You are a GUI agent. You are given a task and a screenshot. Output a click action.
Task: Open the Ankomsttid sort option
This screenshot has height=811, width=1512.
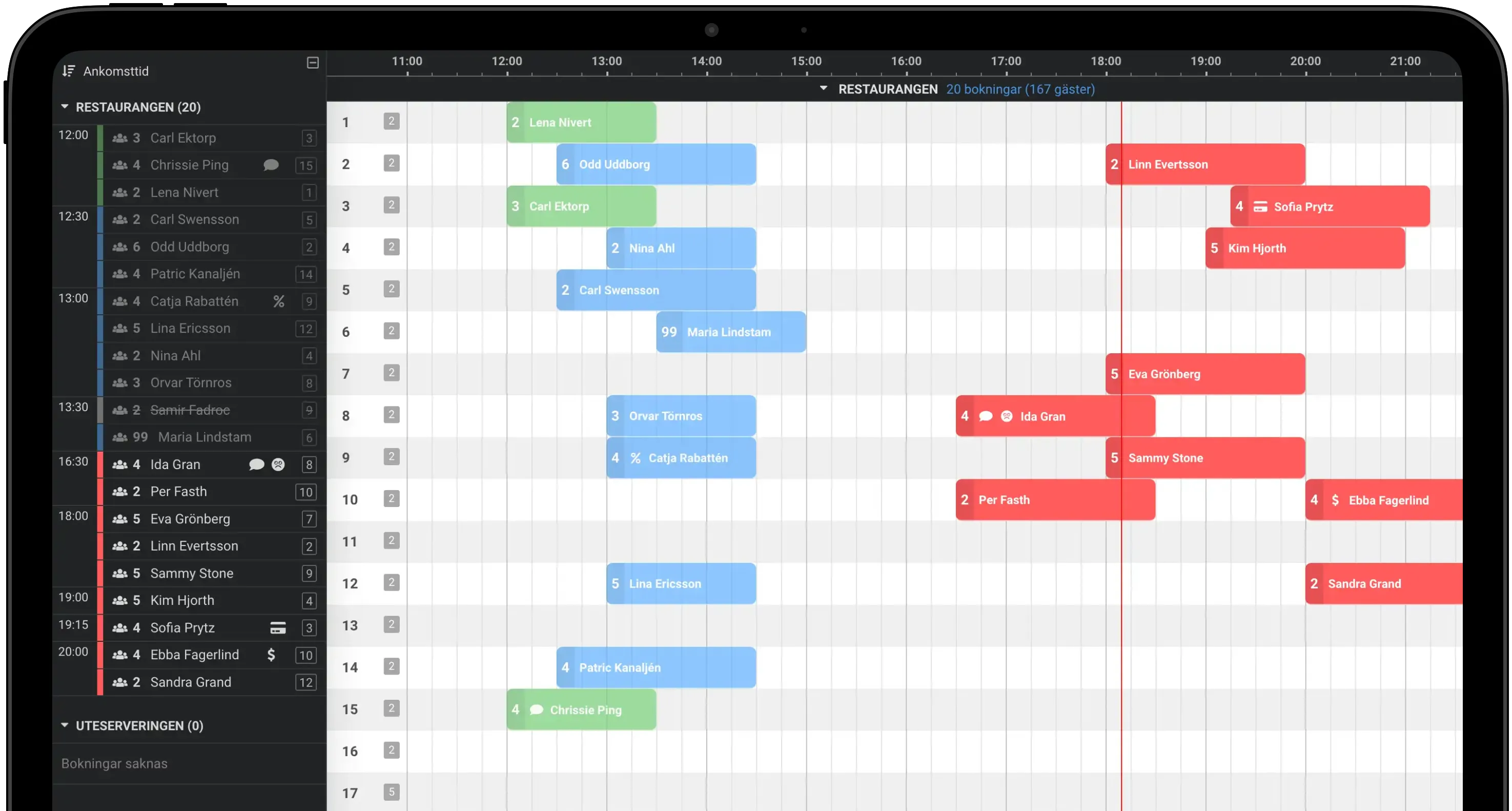point(116,71)
